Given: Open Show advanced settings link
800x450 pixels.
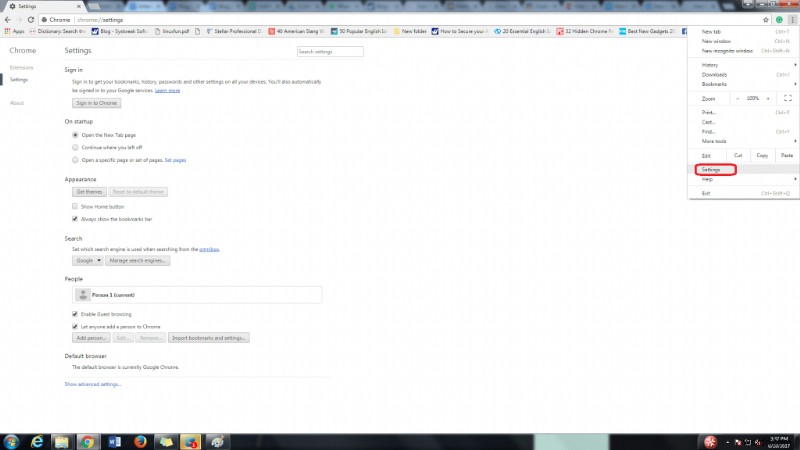Looking at the screenshot, I should 93,384.
